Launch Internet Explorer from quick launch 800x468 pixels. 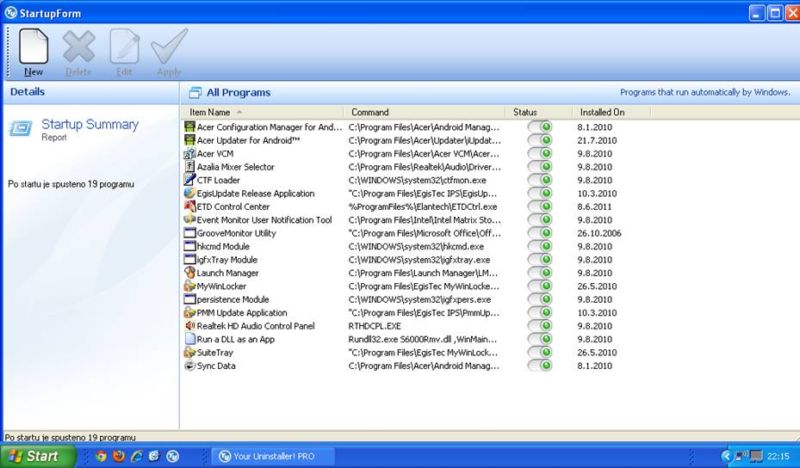(x=137, y=456)
